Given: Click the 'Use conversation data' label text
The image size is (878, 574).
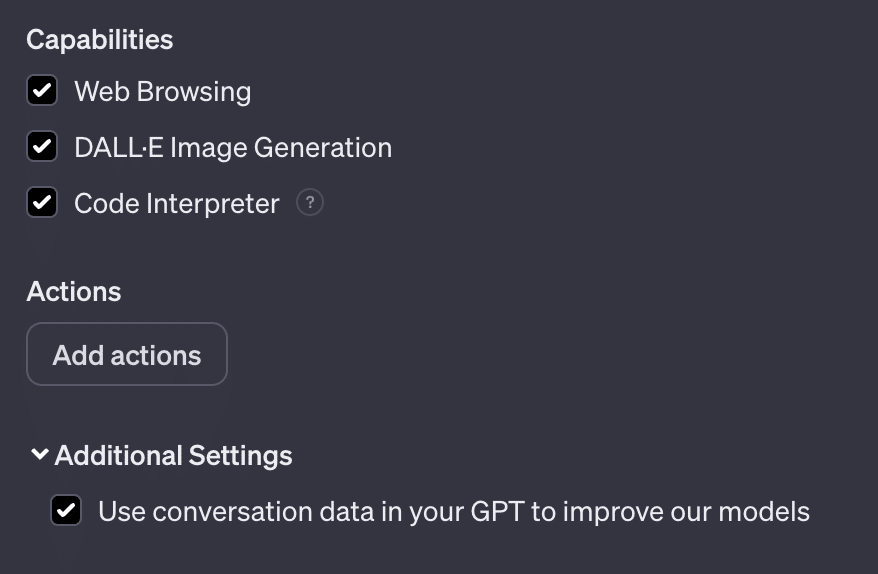Looking at the screenshot, I should point(453,512).
